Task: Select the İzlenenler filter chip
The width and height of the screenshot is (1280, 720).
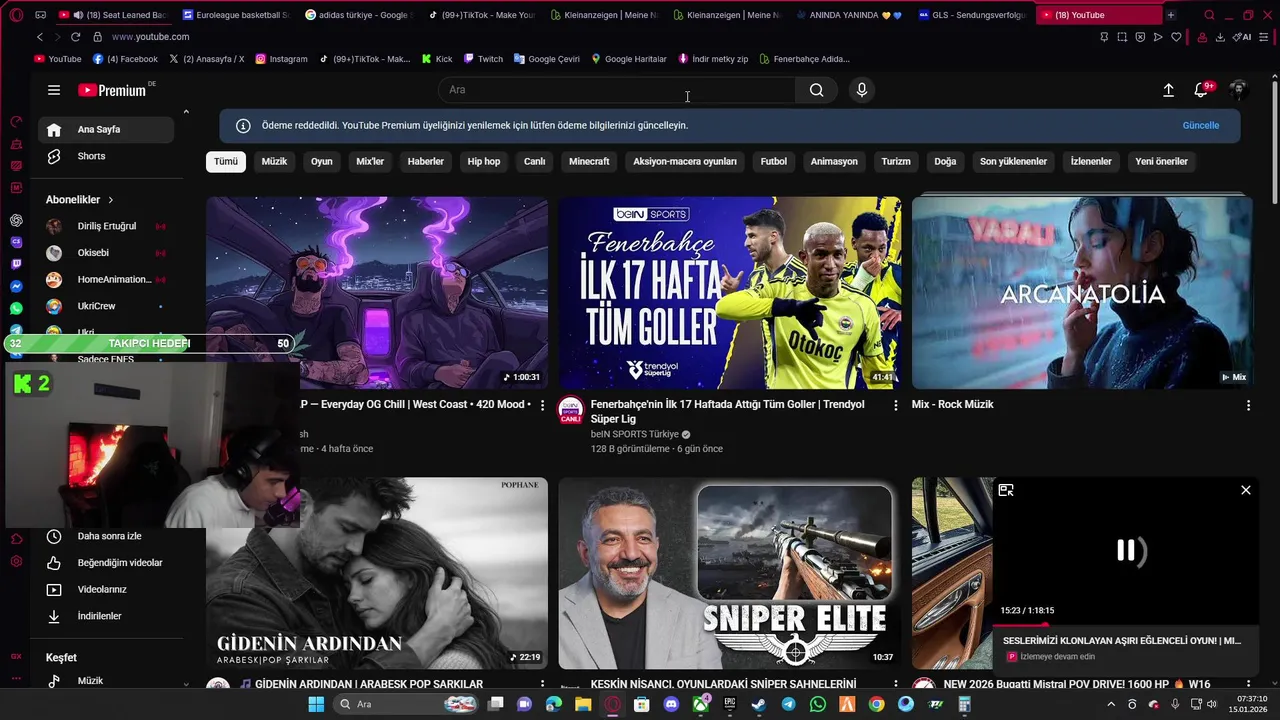Action: click(x=1091, y=162)
